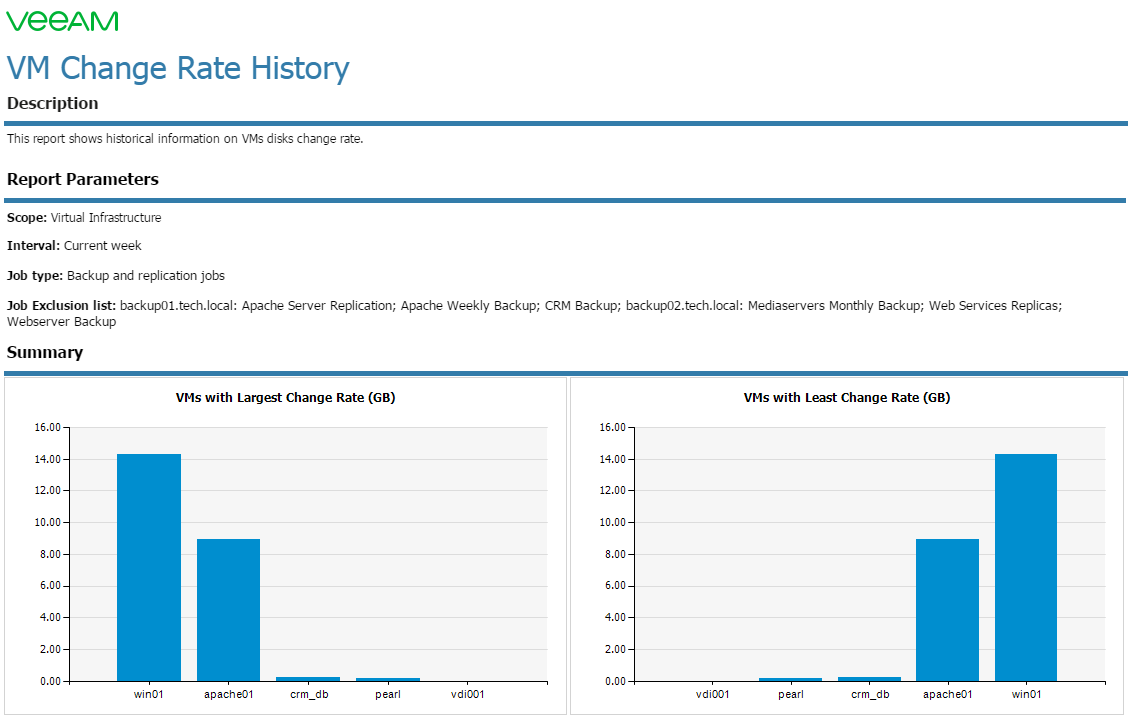The image size is (1129, 719).
Task: Click the apache01 axis label in Least Change Rate chart
Action: [948, 695]
